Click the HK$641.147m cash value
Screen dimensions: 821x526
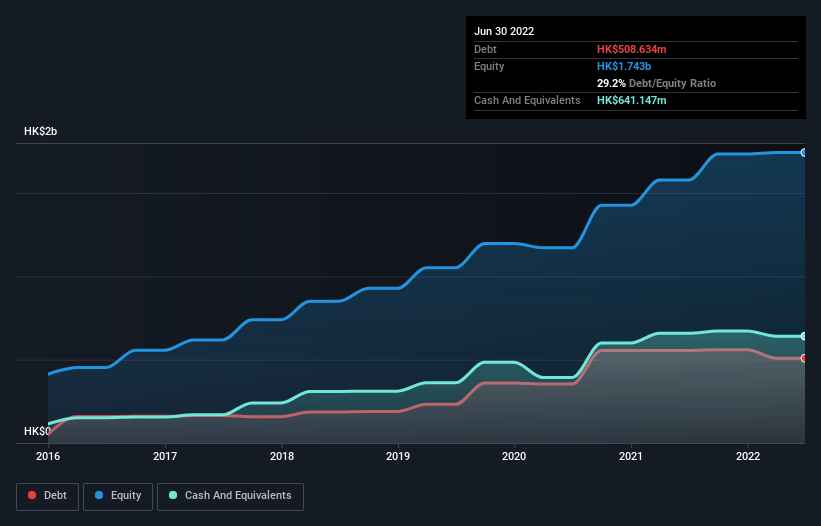tap(631, 100)
